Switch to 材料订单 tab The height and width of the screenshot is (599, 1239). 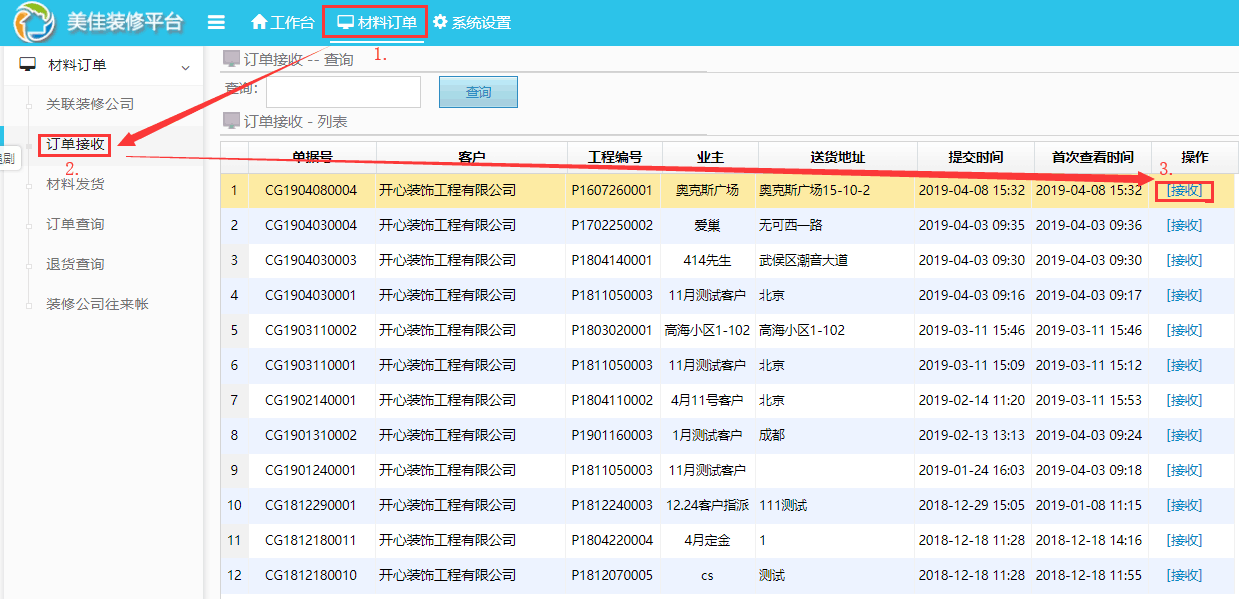[x=376, y=22]
